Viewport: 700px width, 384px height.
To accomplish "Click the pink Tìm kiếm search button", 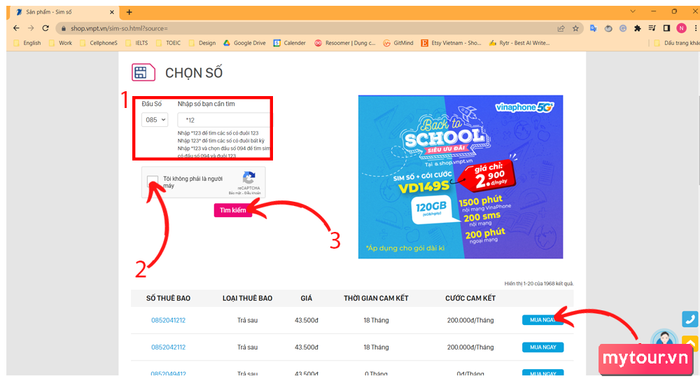I will click(233, 210).
